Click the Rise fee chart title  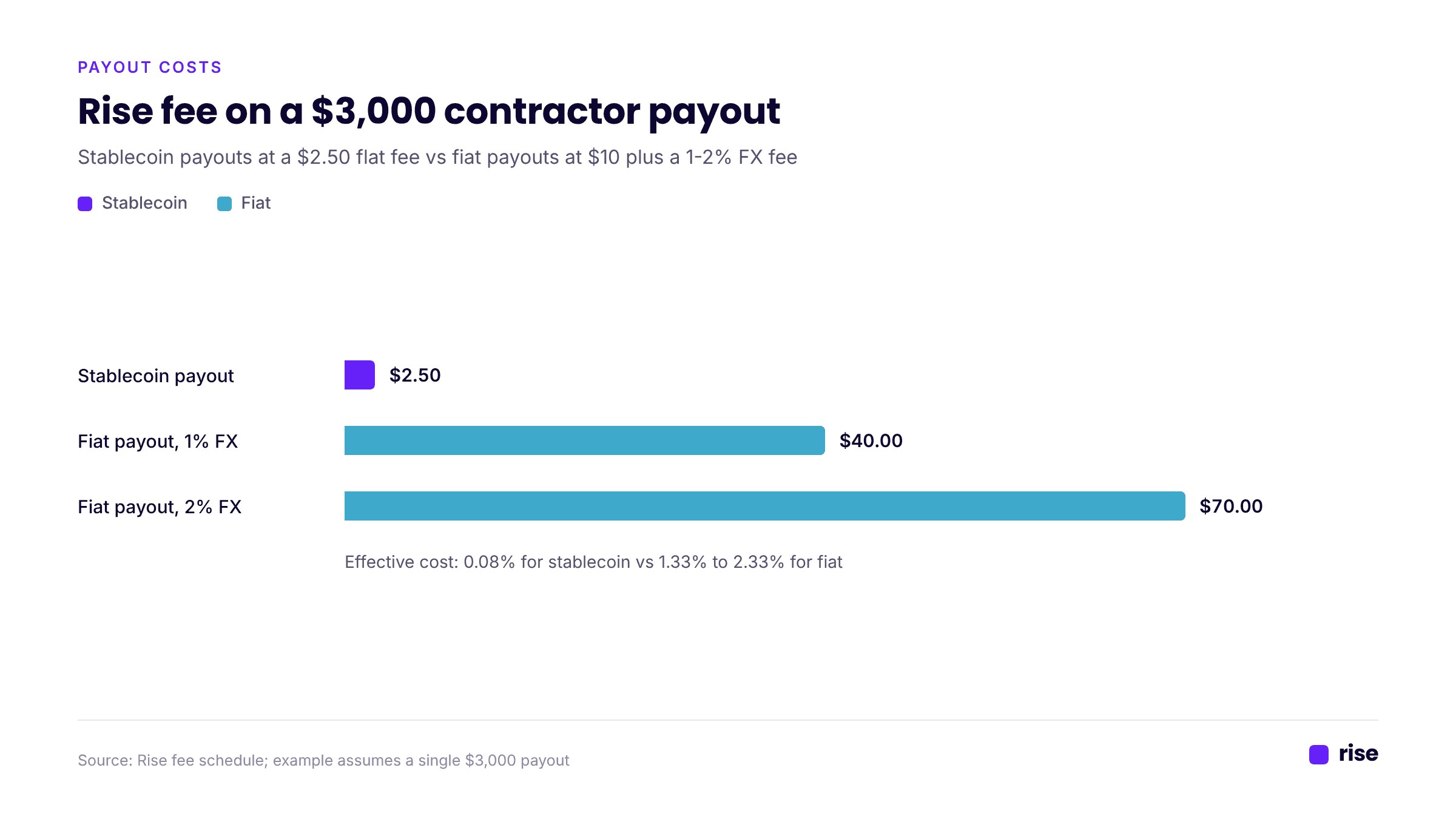[x=429, y=112]
